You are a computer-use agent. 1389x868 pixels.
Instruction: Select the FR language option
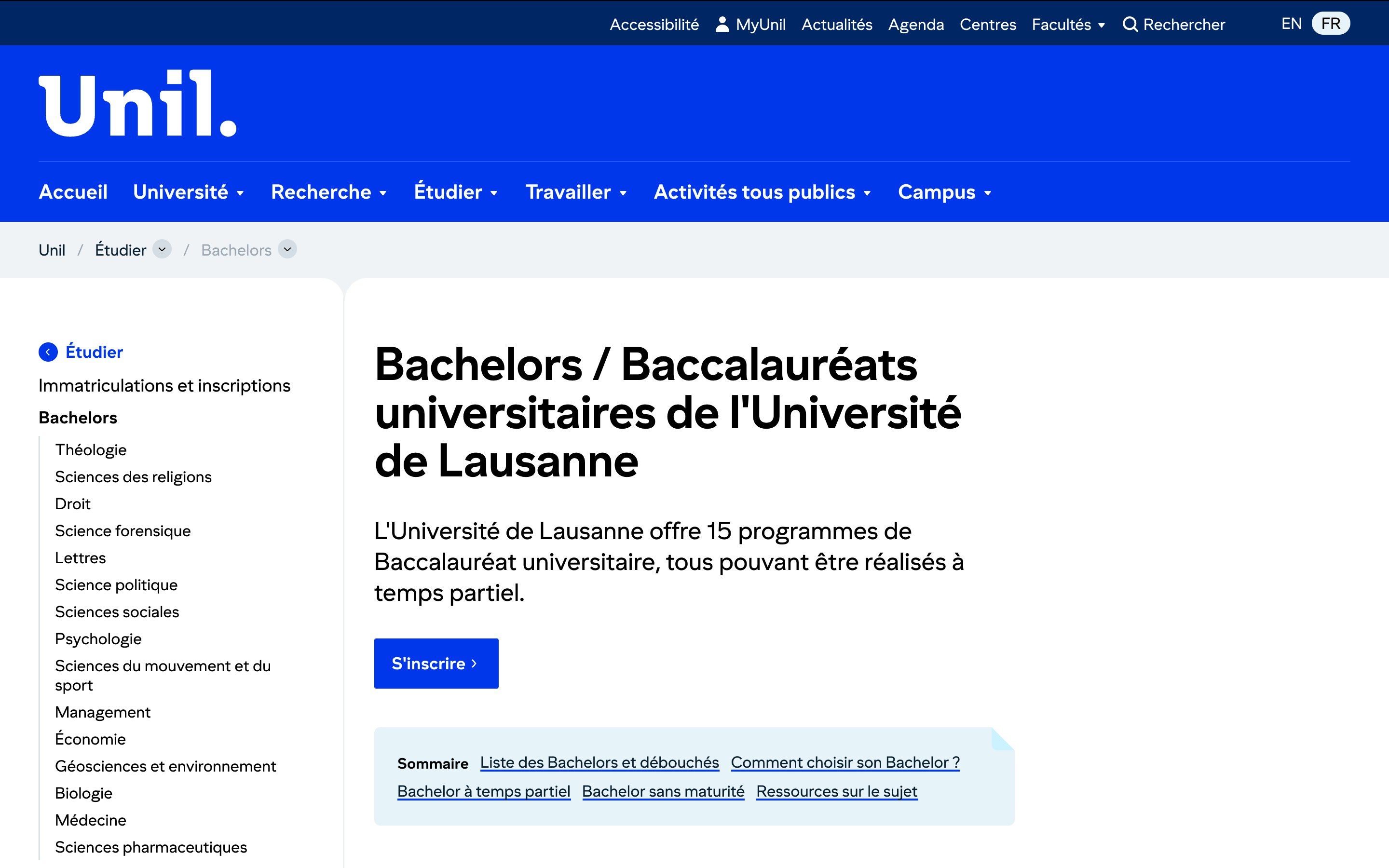[x=1331, y=24]
